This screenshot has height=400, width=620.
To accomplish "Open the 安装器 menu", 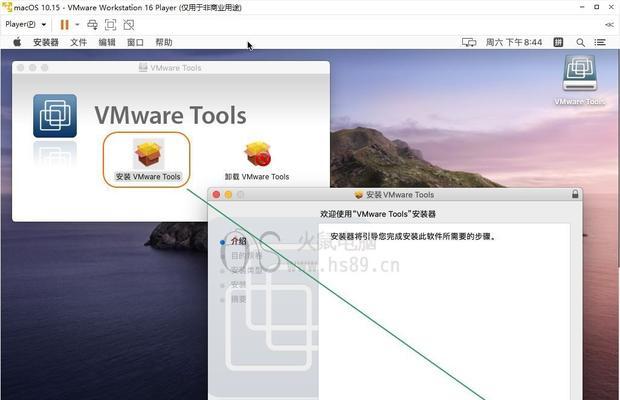I will 46,42.
